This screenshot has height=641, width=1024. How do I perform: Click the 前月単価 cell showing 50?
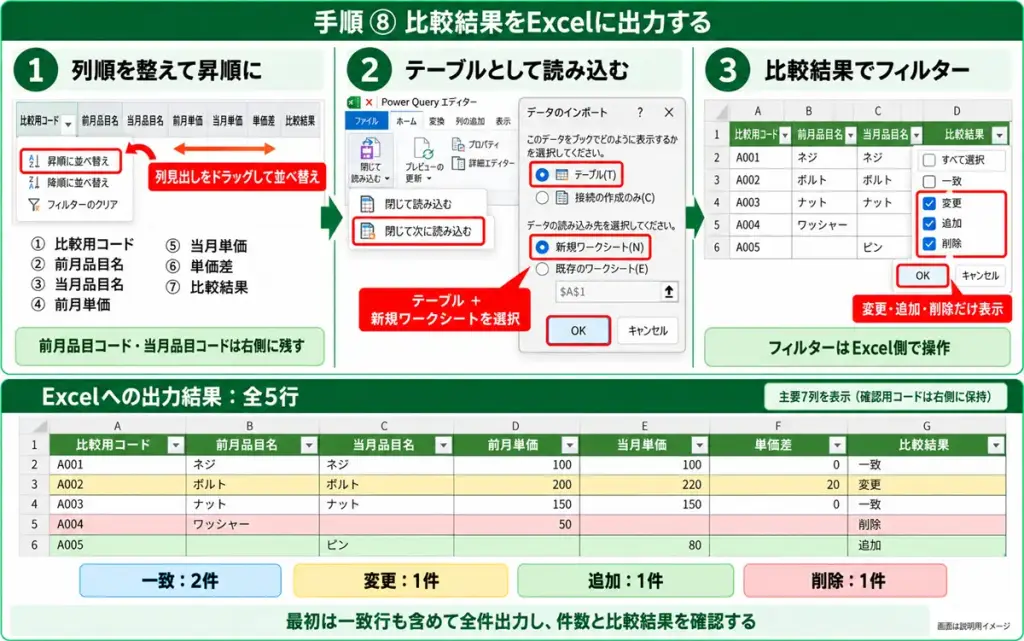516,524
